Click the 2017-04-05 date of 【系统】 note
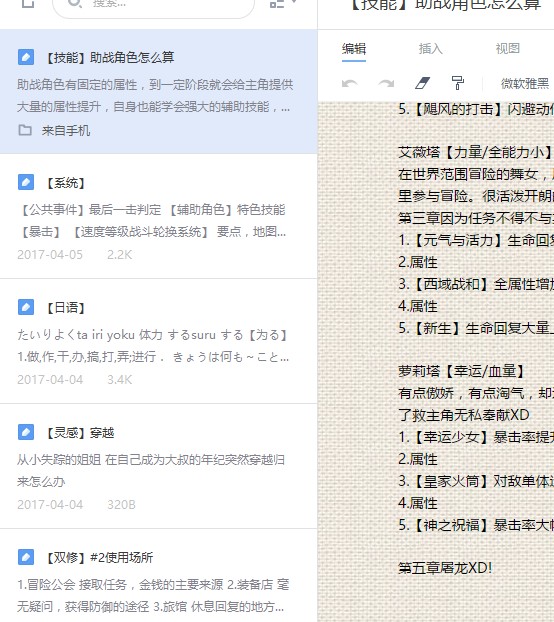The height and width of the screenshot is (622, 554). [x=50, y=255]
